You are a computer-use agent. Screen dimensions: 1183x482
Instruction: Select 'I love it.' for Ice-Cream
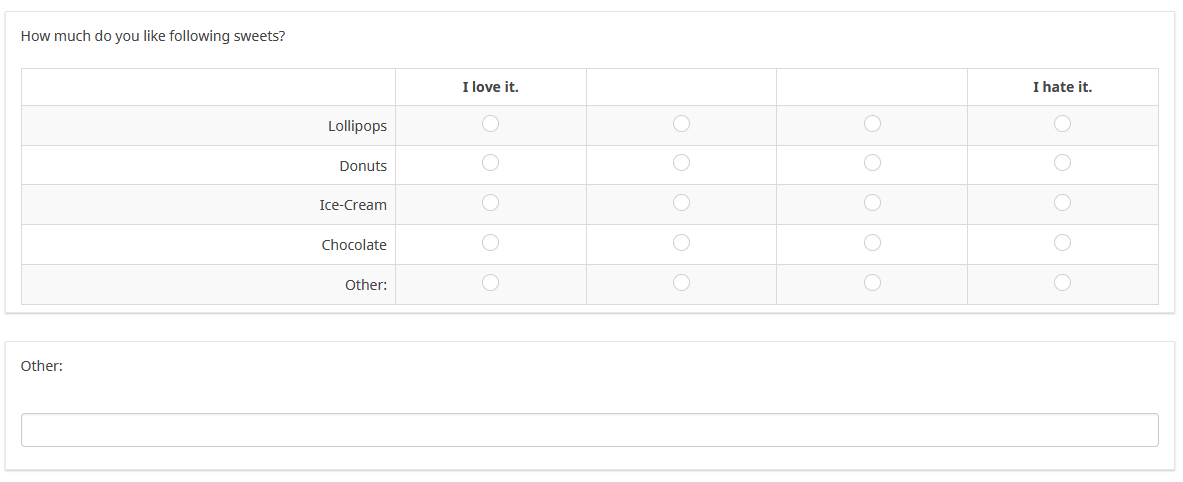pyautogui.click(x=490, y=203)
